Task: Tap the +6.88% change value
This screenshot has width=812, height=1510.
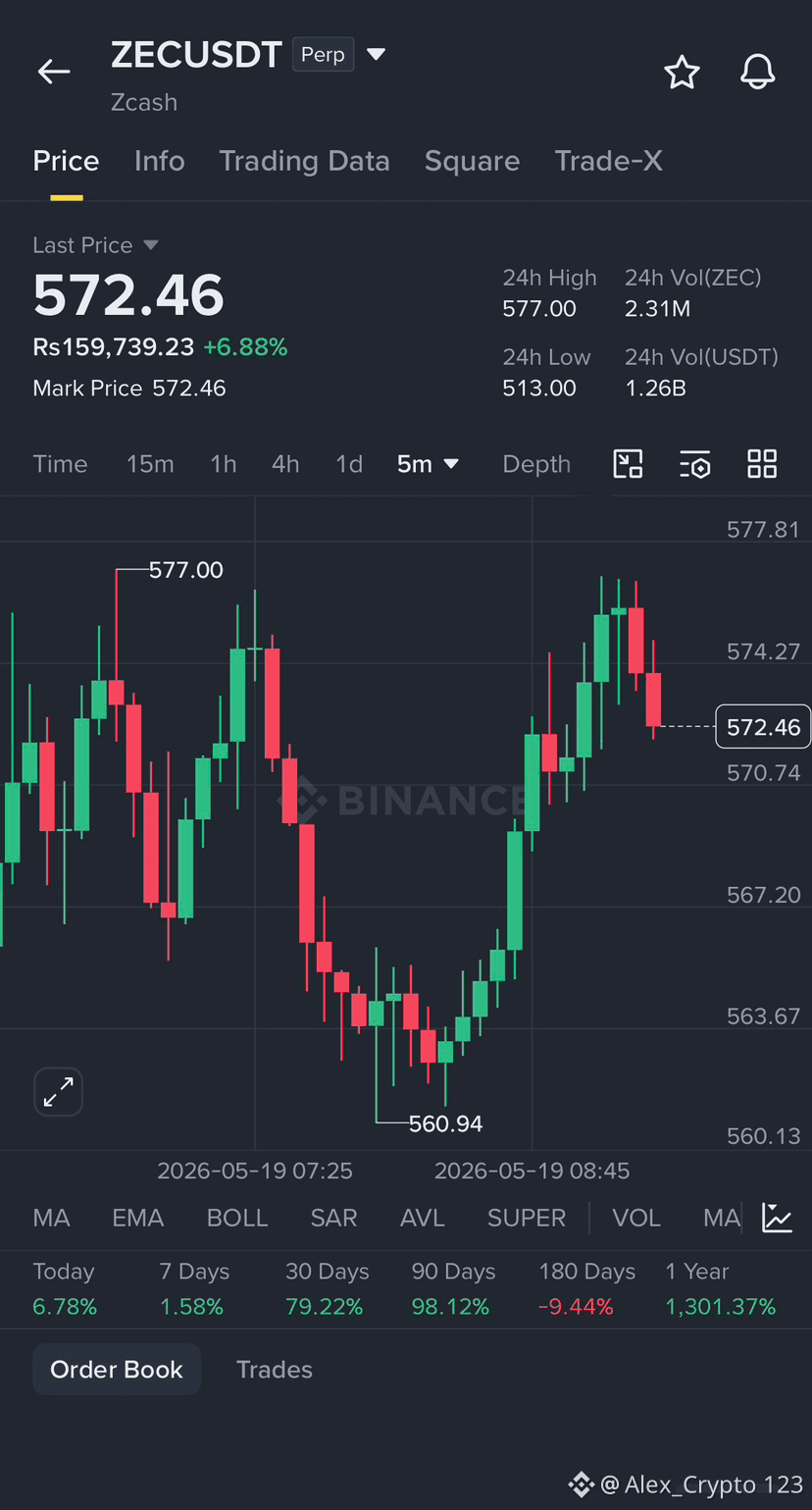Action: click(x=245, y=347)
